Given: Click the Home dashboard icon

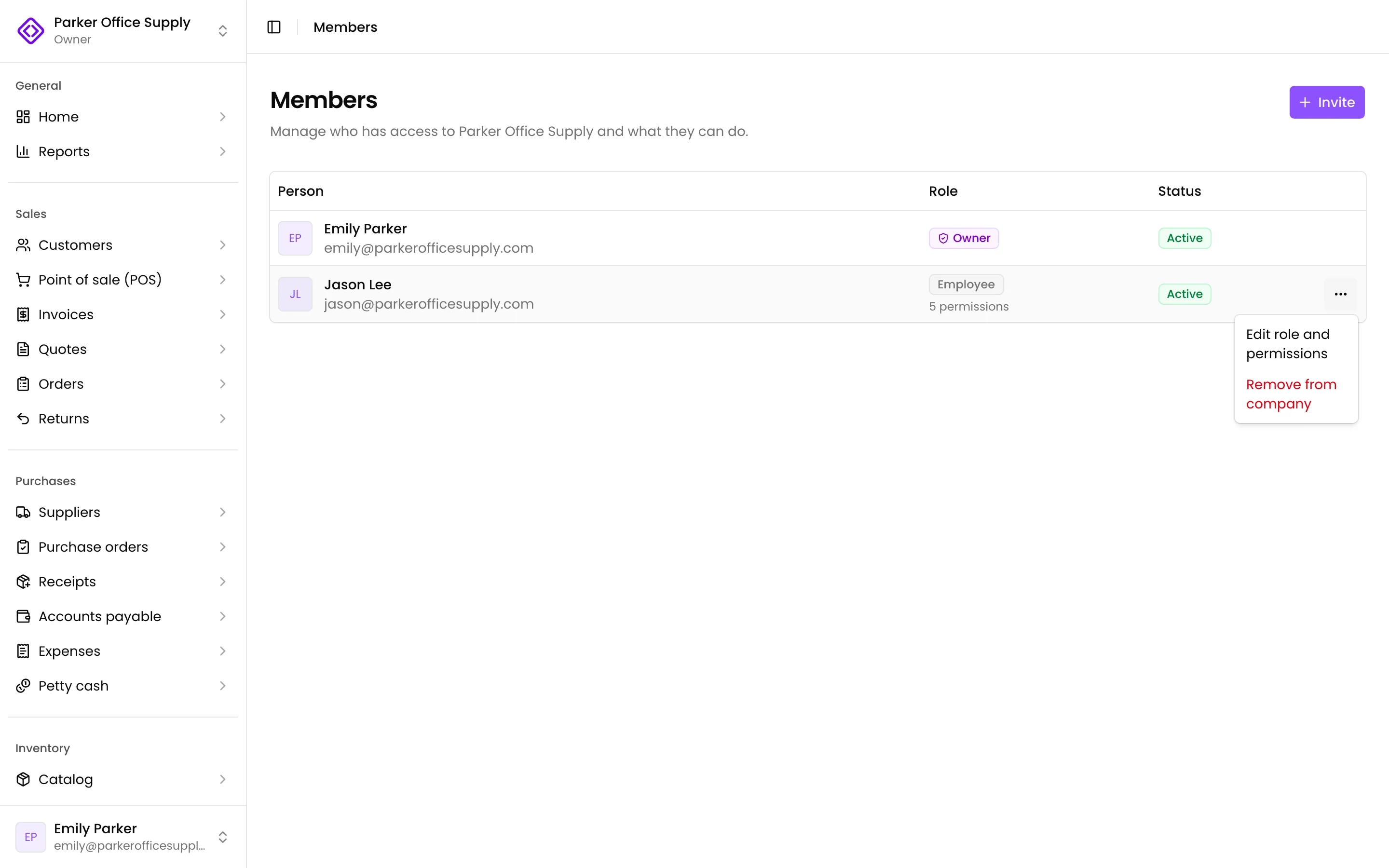Looking at the screenshot, I should pos(23,117).
